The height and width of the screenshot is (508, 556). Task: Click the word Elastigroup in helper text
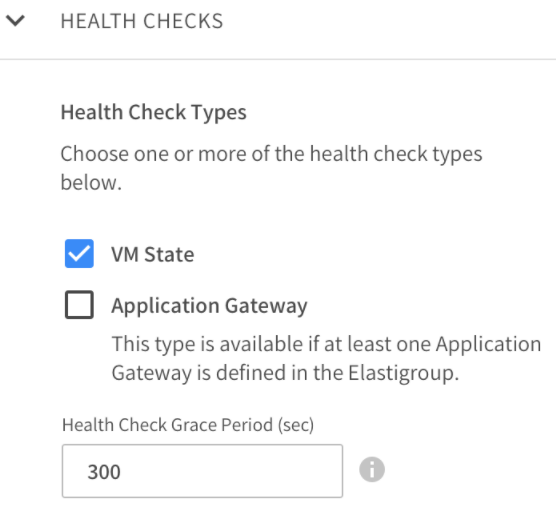click(x=403, y=373)
